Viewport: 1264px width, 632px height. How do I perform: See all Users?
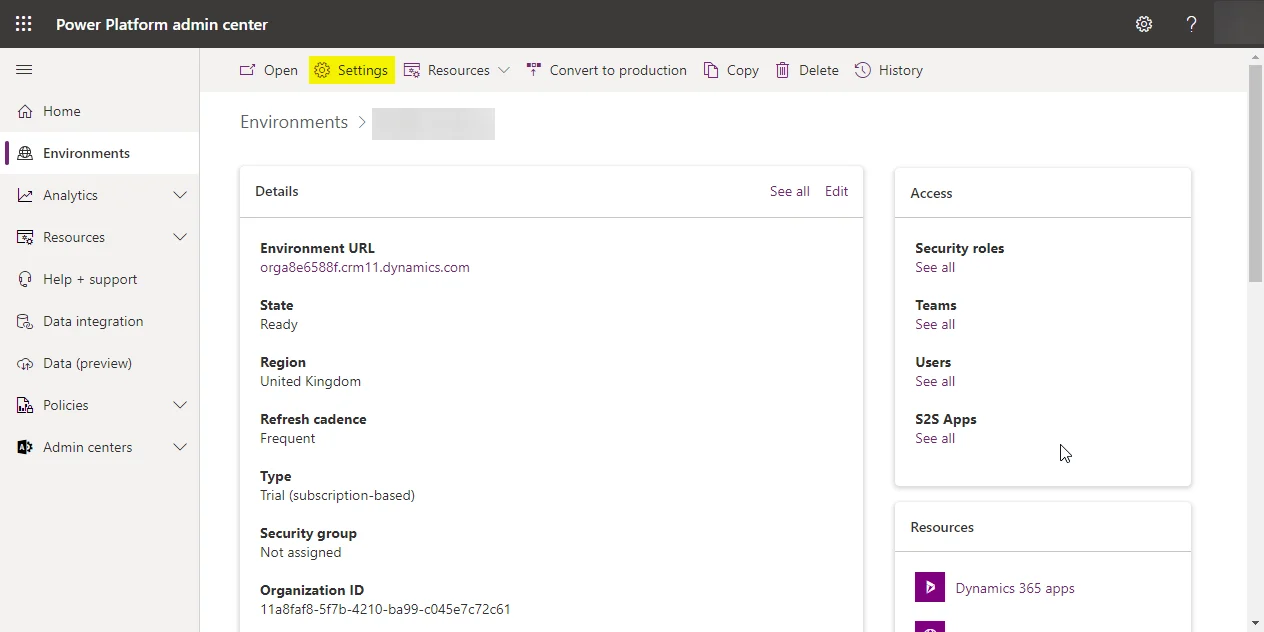pyautogui.click(x=935, y=381)
